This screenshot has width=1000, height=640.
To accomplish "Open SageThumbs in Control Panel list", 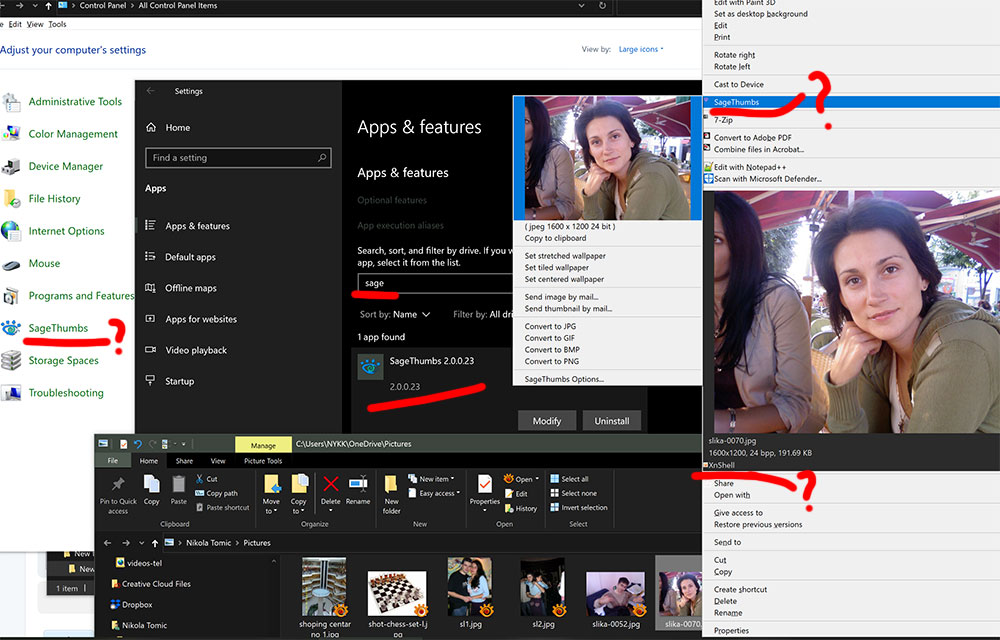I will point(57,328).
